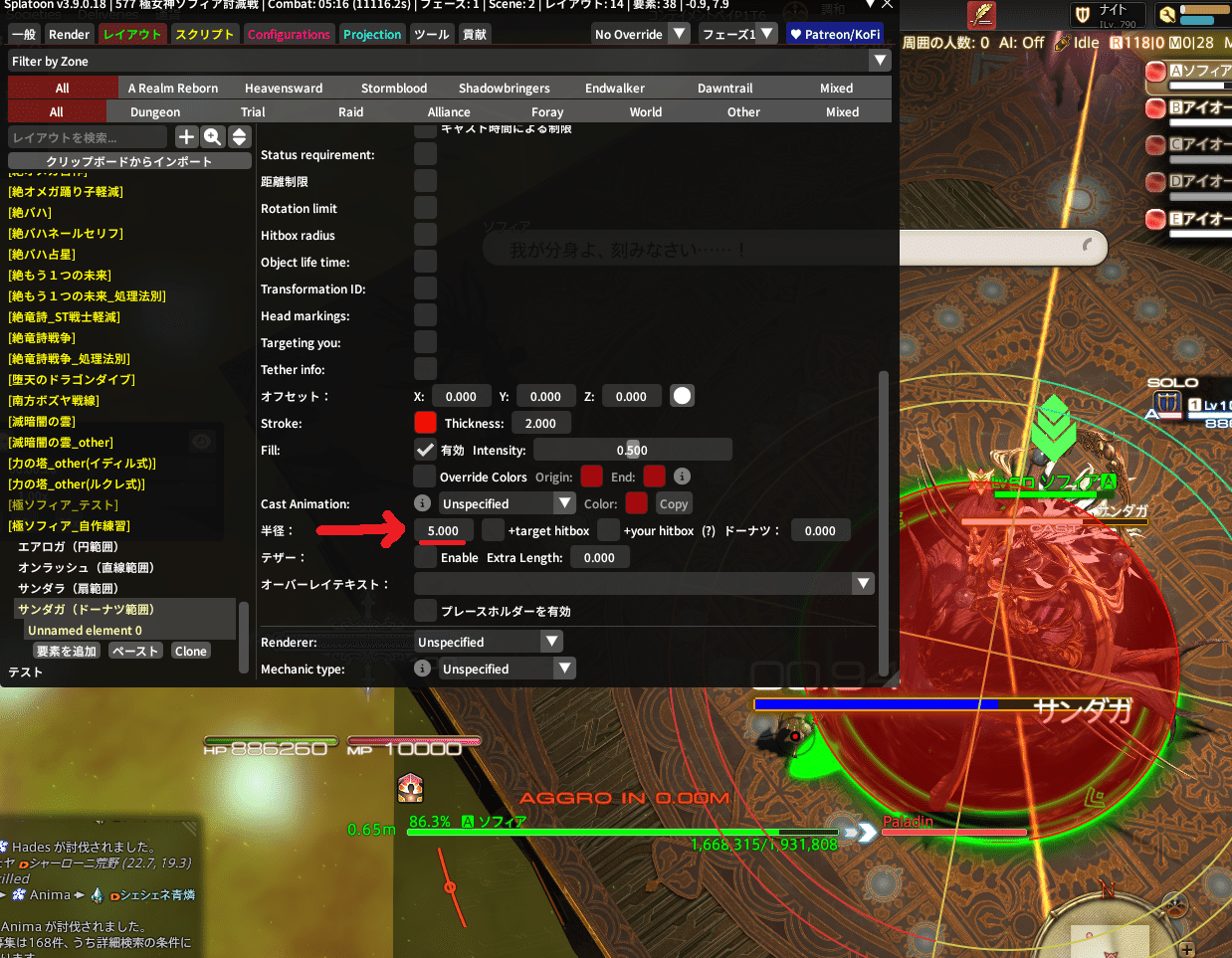Click the red orb icon beside D アイオー
Viewport: 1232px width, 958px height.
(x=1155, y=182)
